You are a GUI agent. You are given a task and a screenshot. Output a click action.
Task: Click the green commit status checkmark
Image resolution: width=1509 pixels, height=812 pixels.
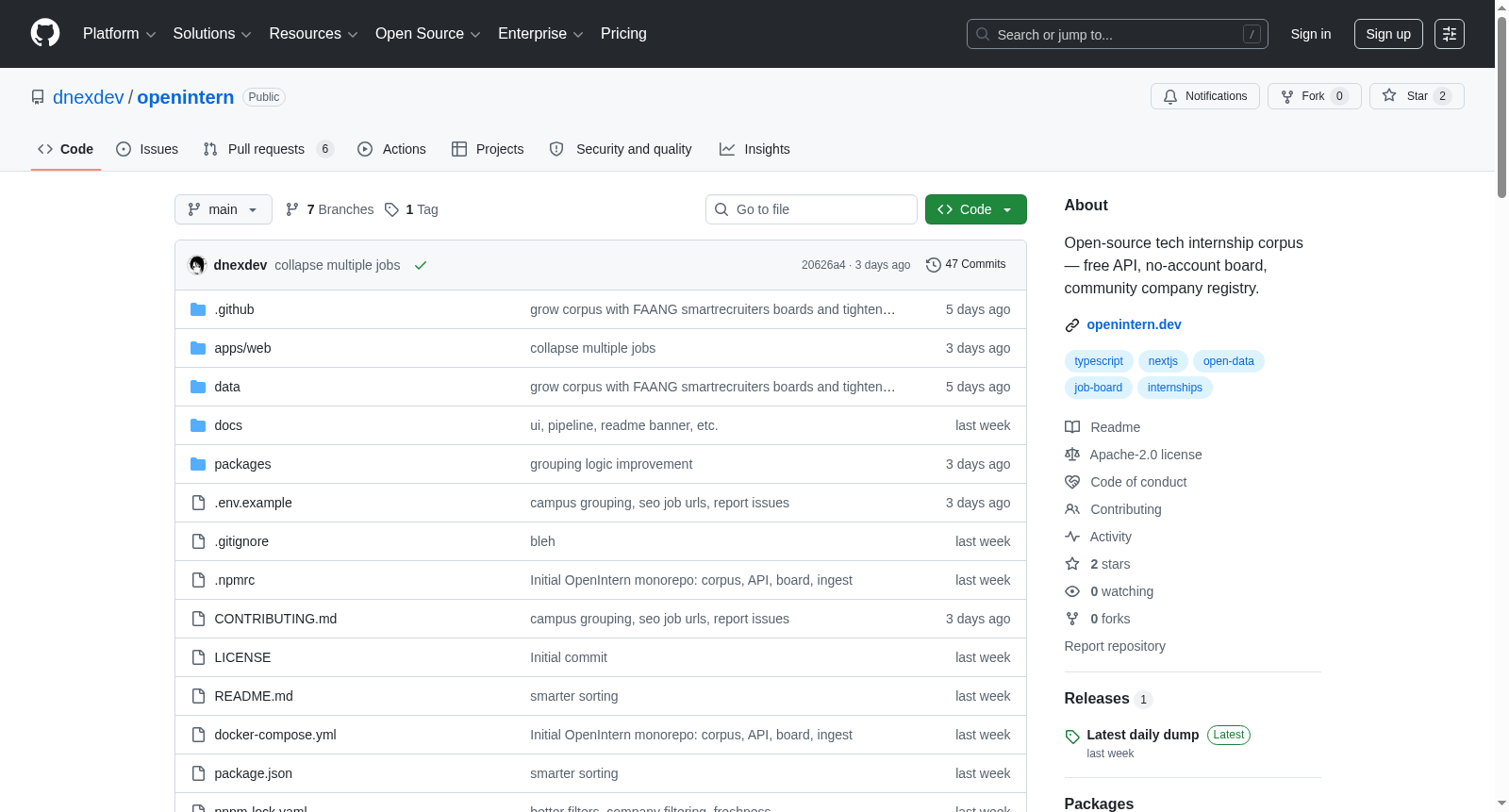point(421,265)
